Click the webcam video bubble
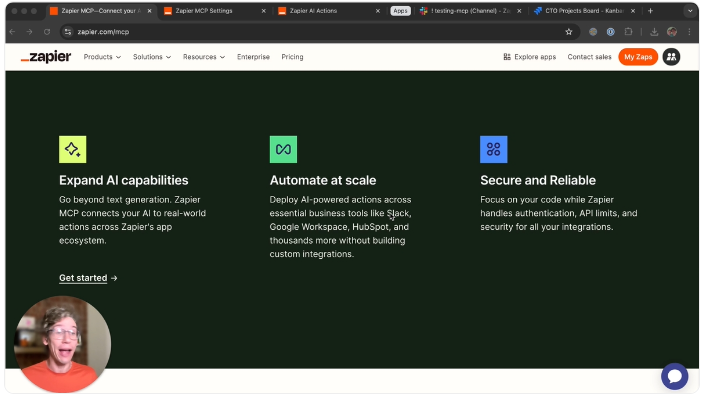Image resolution: width=701 pixels, height=398 pixels. (63, 344)
